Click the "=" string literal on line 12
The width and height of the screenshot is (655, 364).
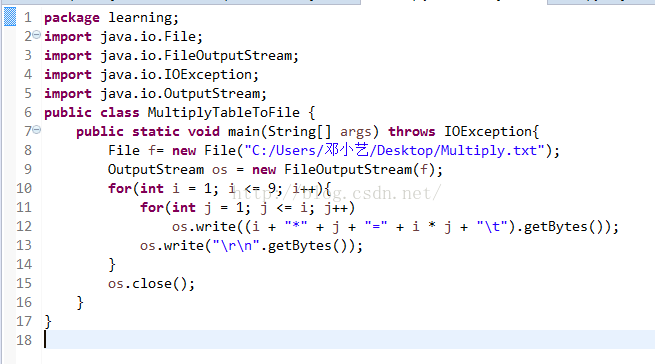[x=376, y=226]
